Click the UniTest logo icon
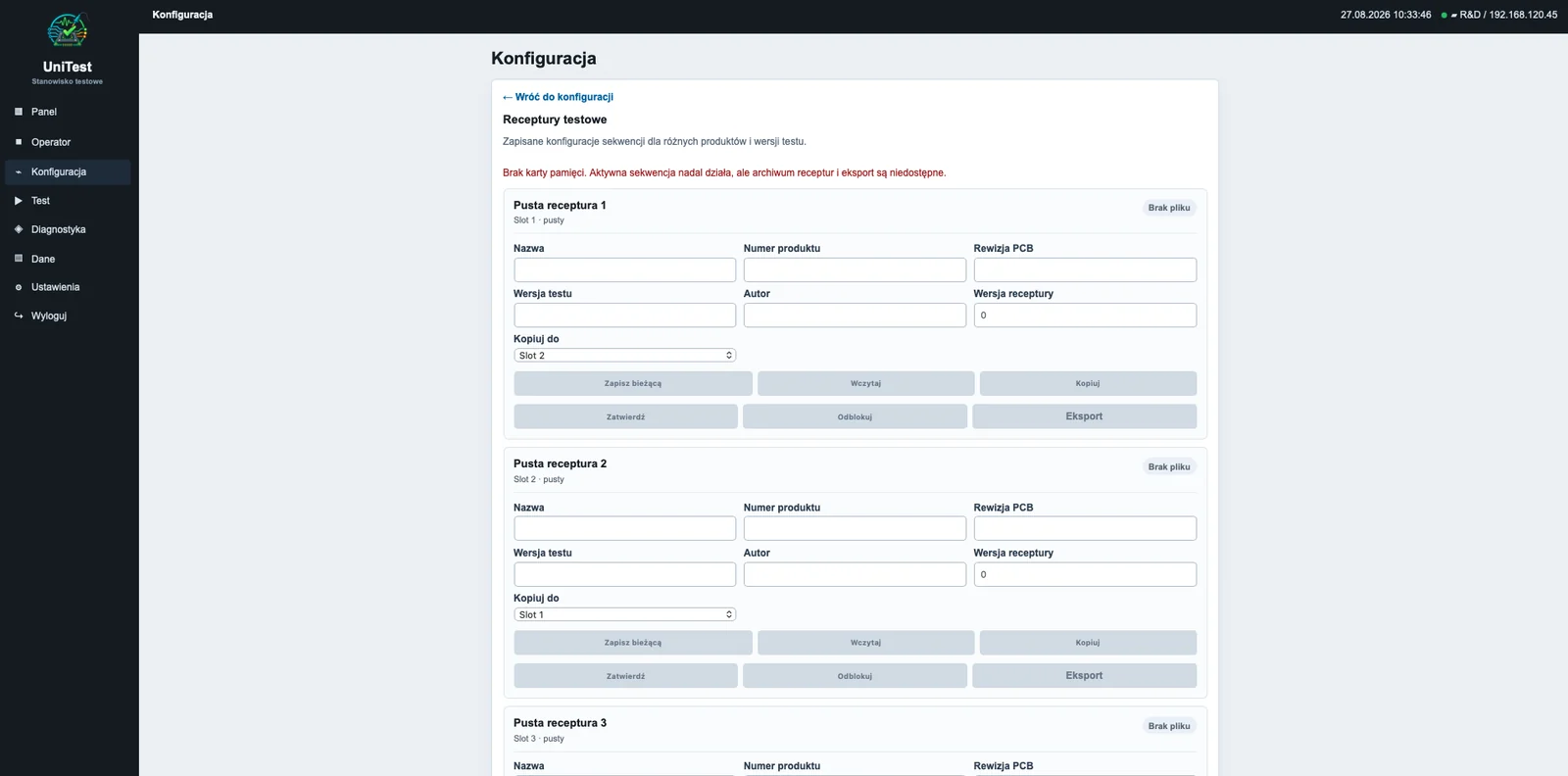The image size is (1568, 776). click(x=68, y=30)
